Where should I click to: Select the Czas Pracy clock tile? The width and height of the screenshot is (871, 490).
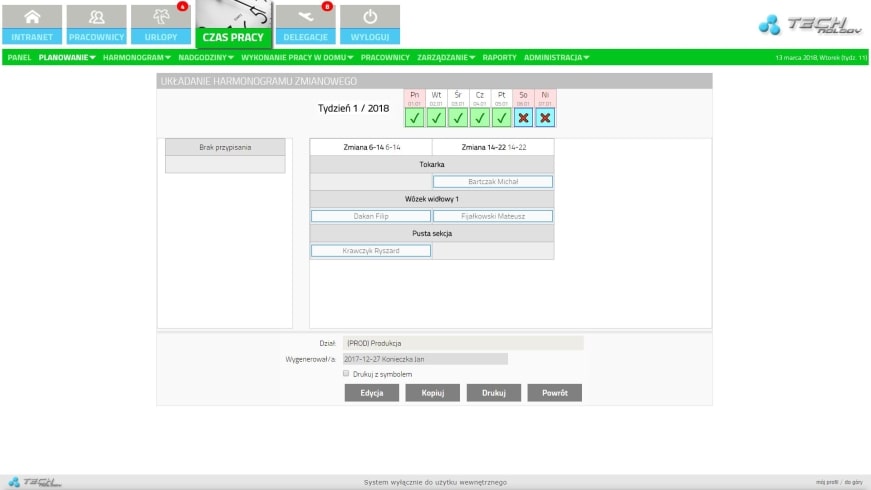click(x=233, y=22)
